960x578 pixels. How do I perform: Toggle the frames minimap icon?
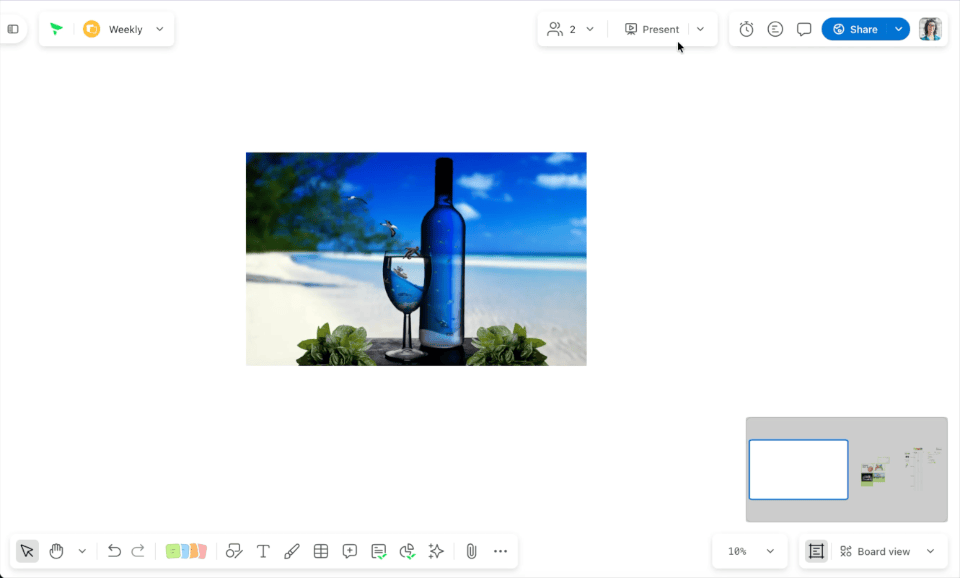(816, 551)
